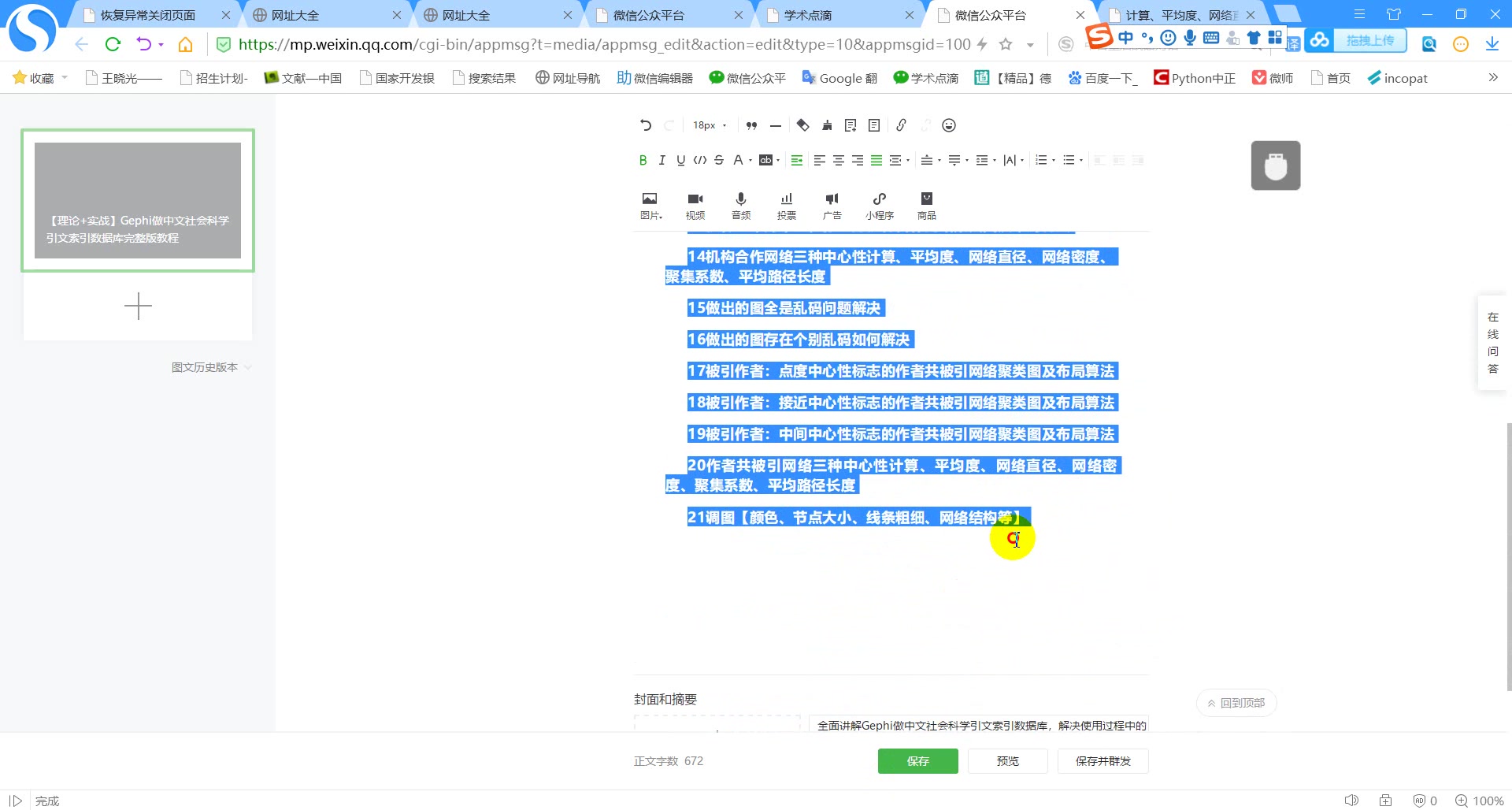Screen dimensions: 1512x810
Task: Open the 在线问答 online Q&A side panel
Action: pos(1493,343)
